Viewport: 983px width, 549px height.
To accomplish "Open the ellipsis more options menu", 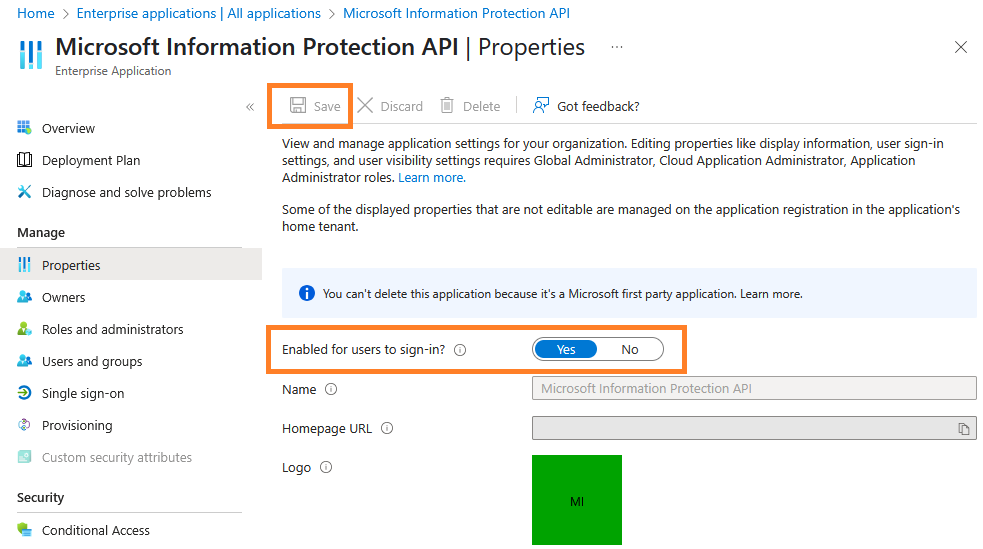I will tap(617, 47).
